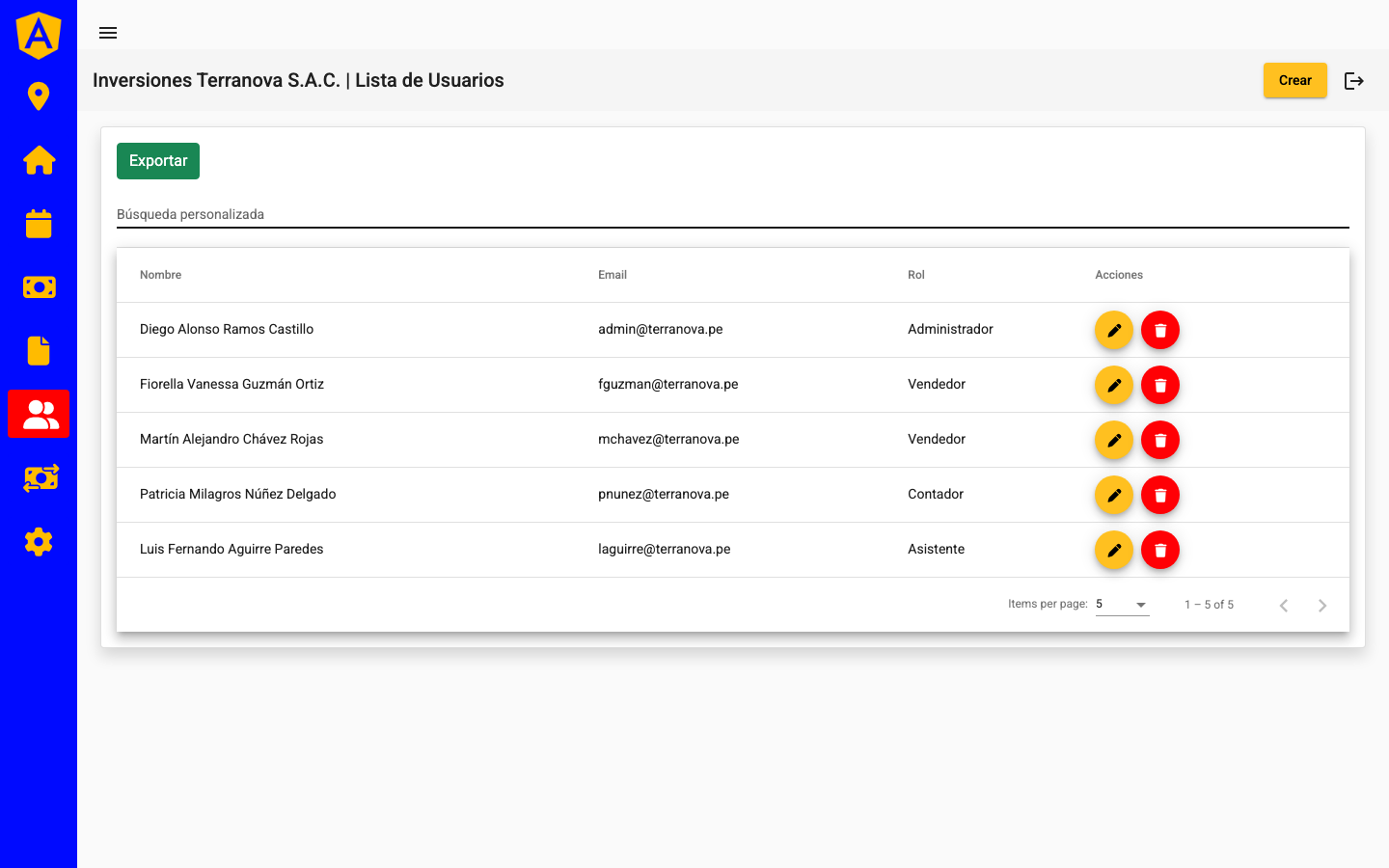This screenshot has height=868, width=1389.
Task: Select the pnunez@terranova.pe email cell
Action: tap(664, 495)
